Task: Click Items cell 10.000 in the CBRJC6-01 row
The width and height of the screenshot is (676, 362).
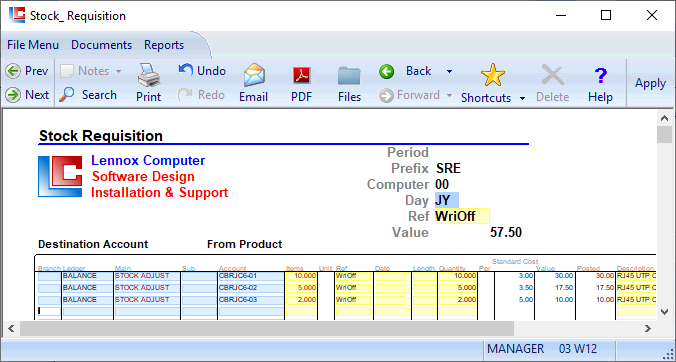Action: click(x=301, y=276)
